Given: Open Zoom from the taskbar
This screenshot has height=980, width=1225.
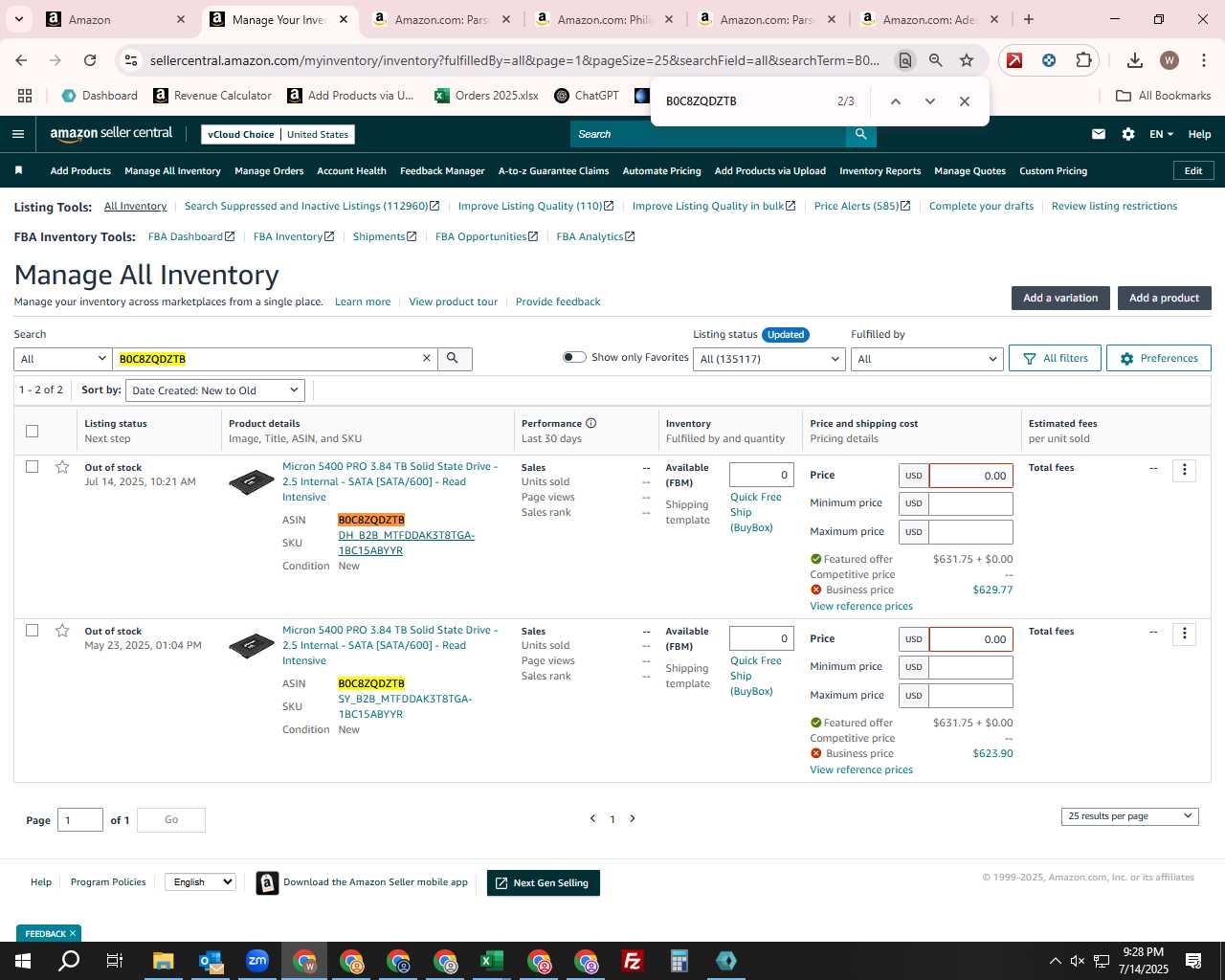Looking at the screenshot, I should click(x=257, y=961).
